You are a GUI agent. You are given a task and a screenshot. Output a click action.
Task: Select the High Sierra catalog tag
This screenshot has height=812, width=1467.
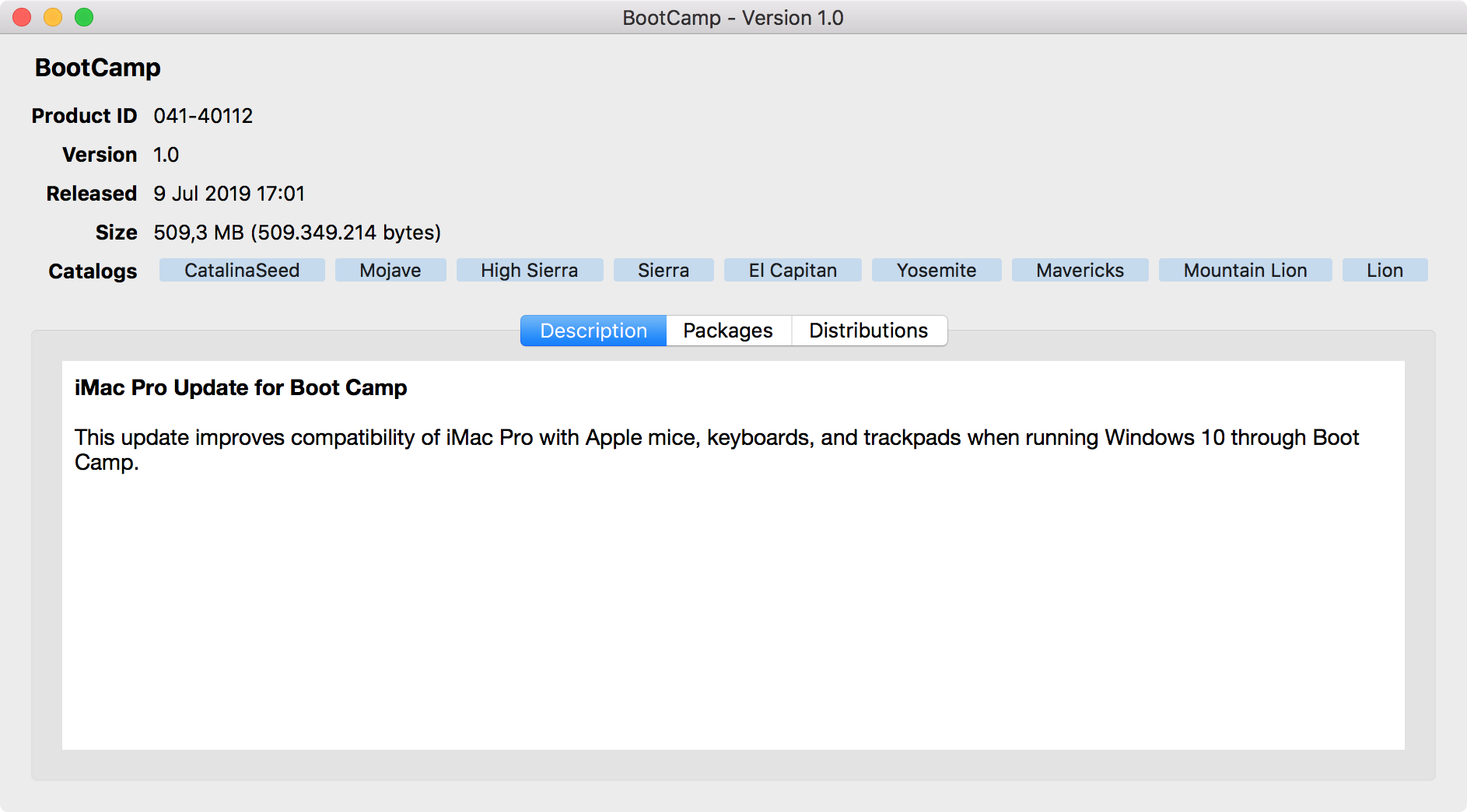pyautogui.click(x=530, y=270)
